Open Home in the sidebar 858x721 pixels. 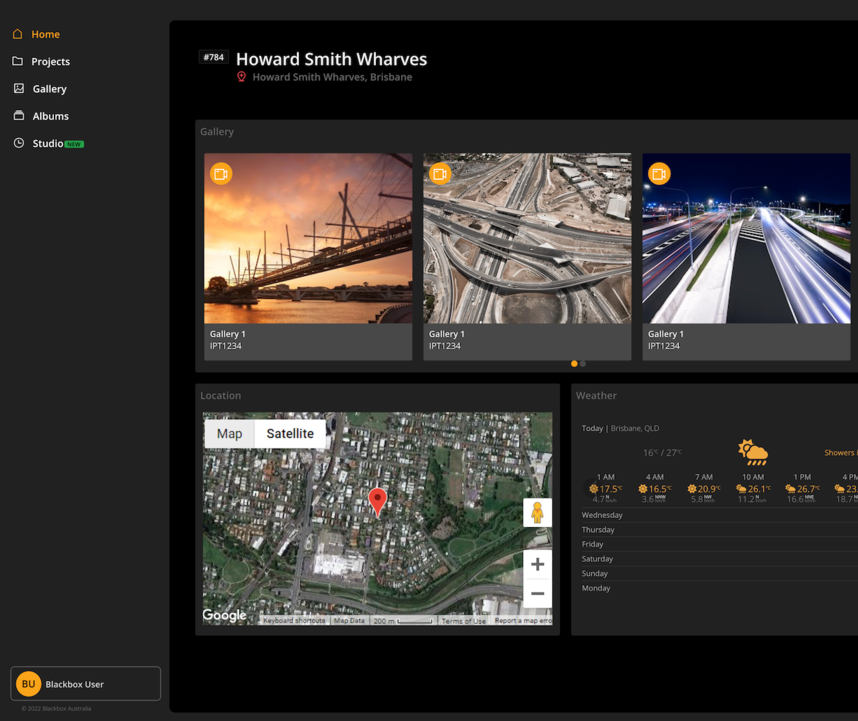click(36, 34)
